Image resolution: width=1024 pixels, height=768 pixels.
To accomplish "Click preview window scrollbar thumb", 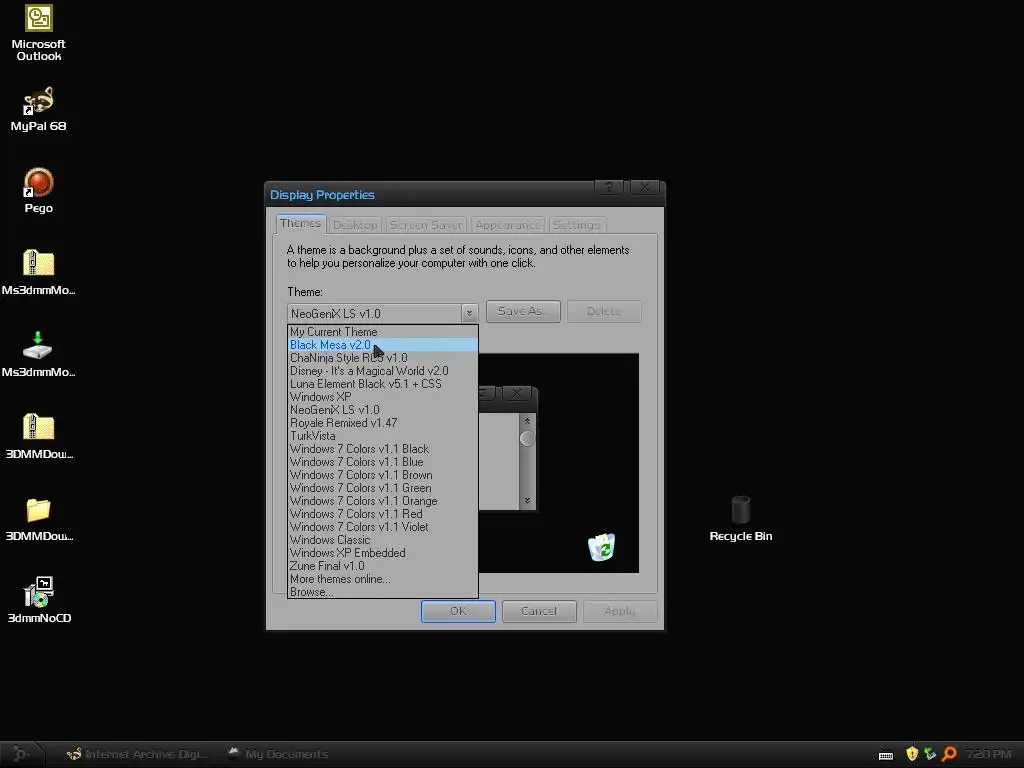I will (527, 439).
